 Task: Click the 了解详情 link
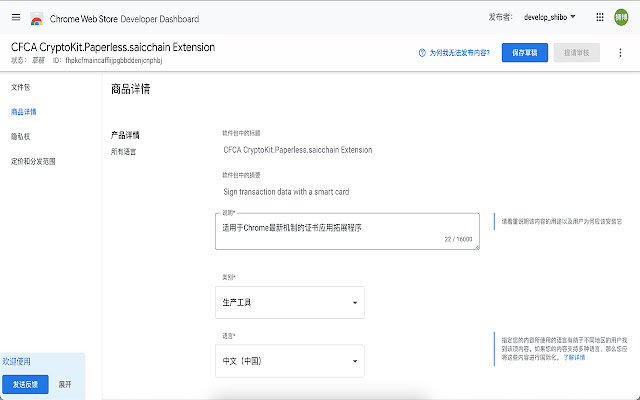574,357
